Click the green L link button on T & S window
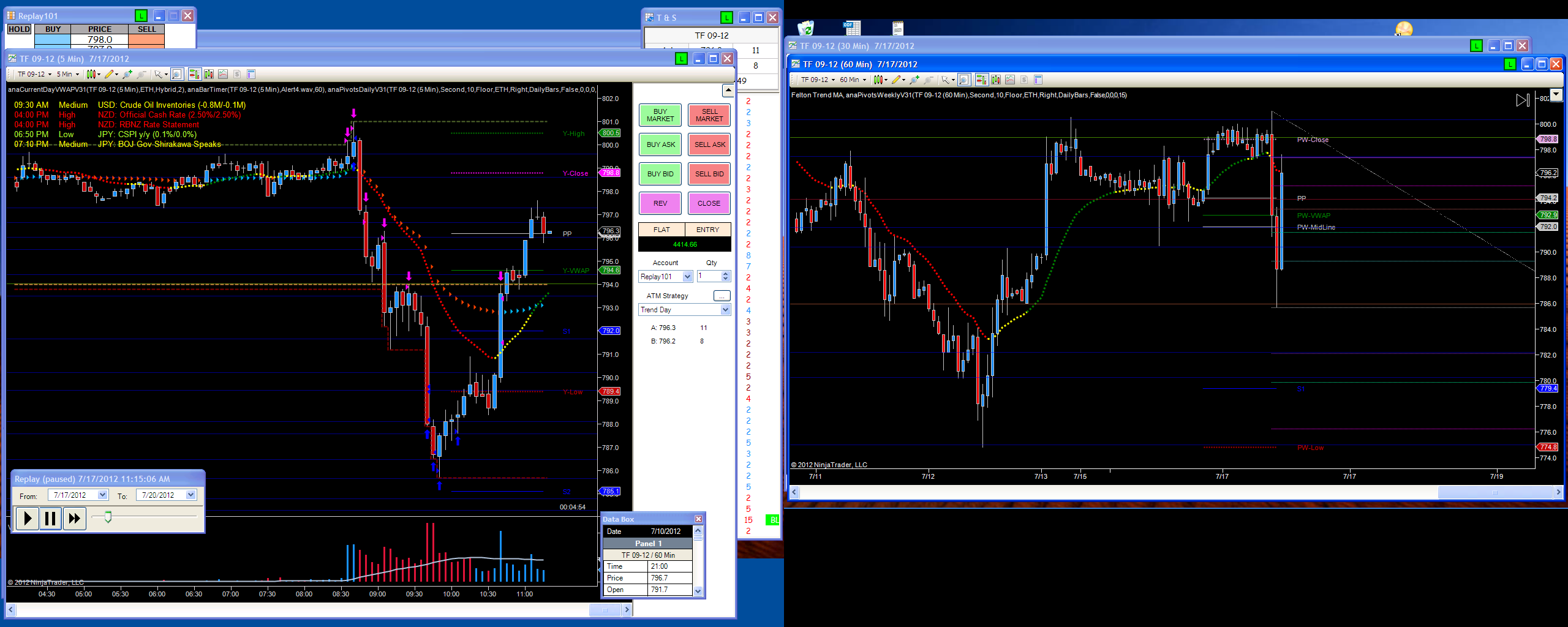Viewport: 1568px width, 627px height. (727, 18)
